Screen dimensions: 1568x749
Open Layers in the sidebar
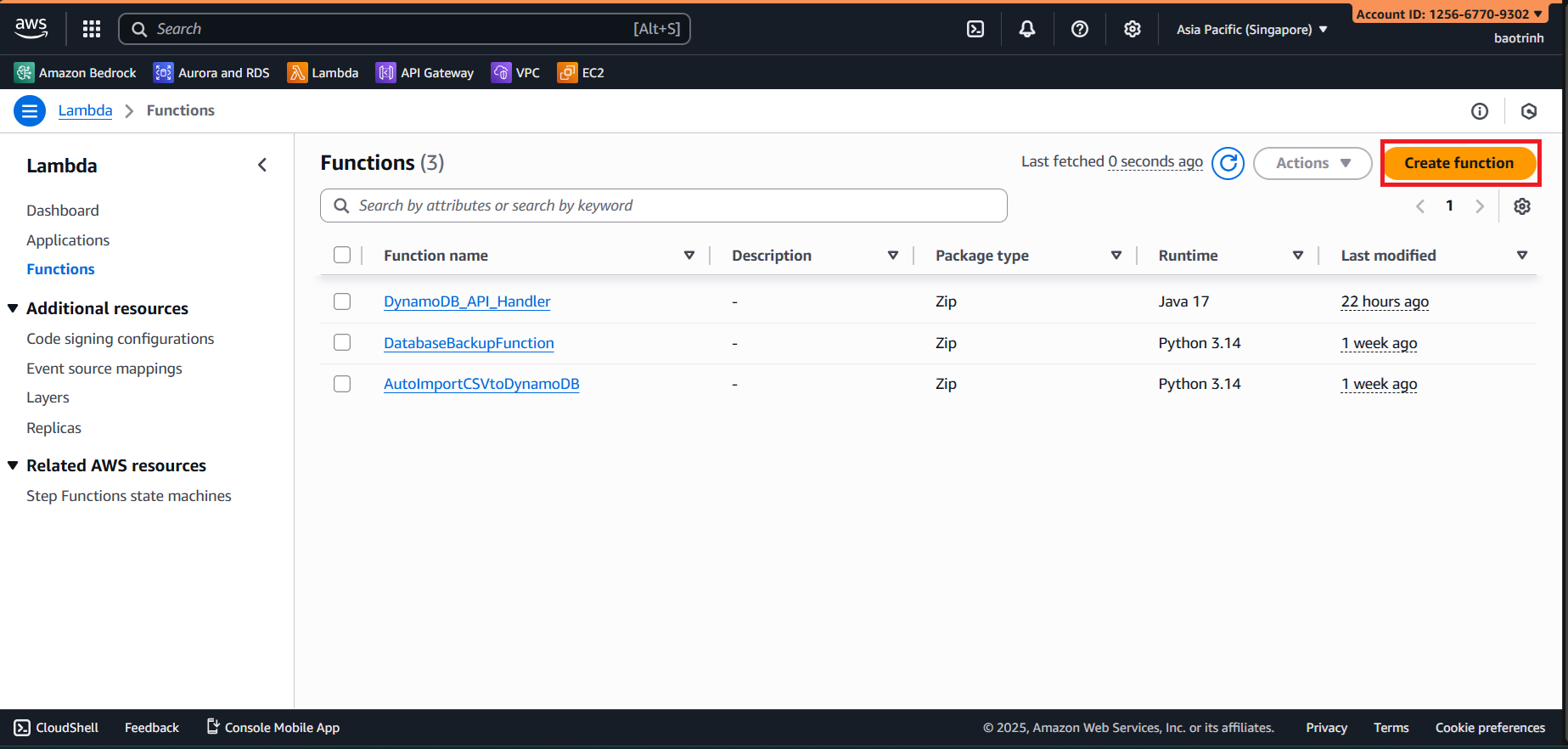coord(48,397)
